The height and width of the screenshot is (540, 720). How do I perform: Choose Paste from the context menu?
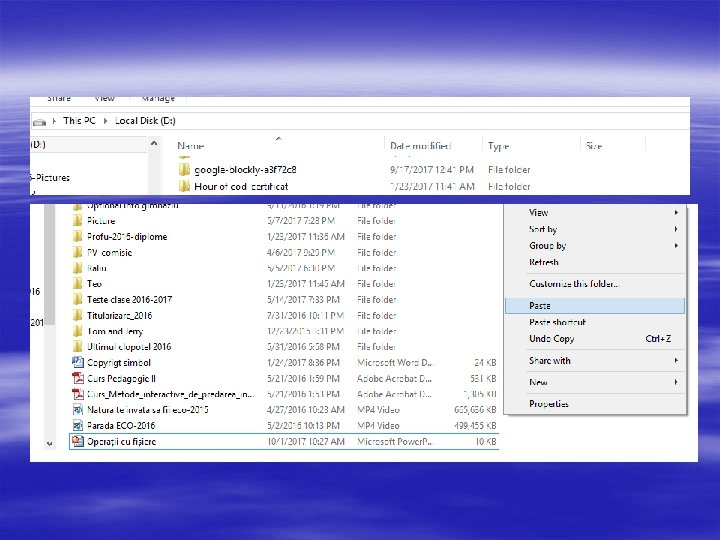[595, 306]
